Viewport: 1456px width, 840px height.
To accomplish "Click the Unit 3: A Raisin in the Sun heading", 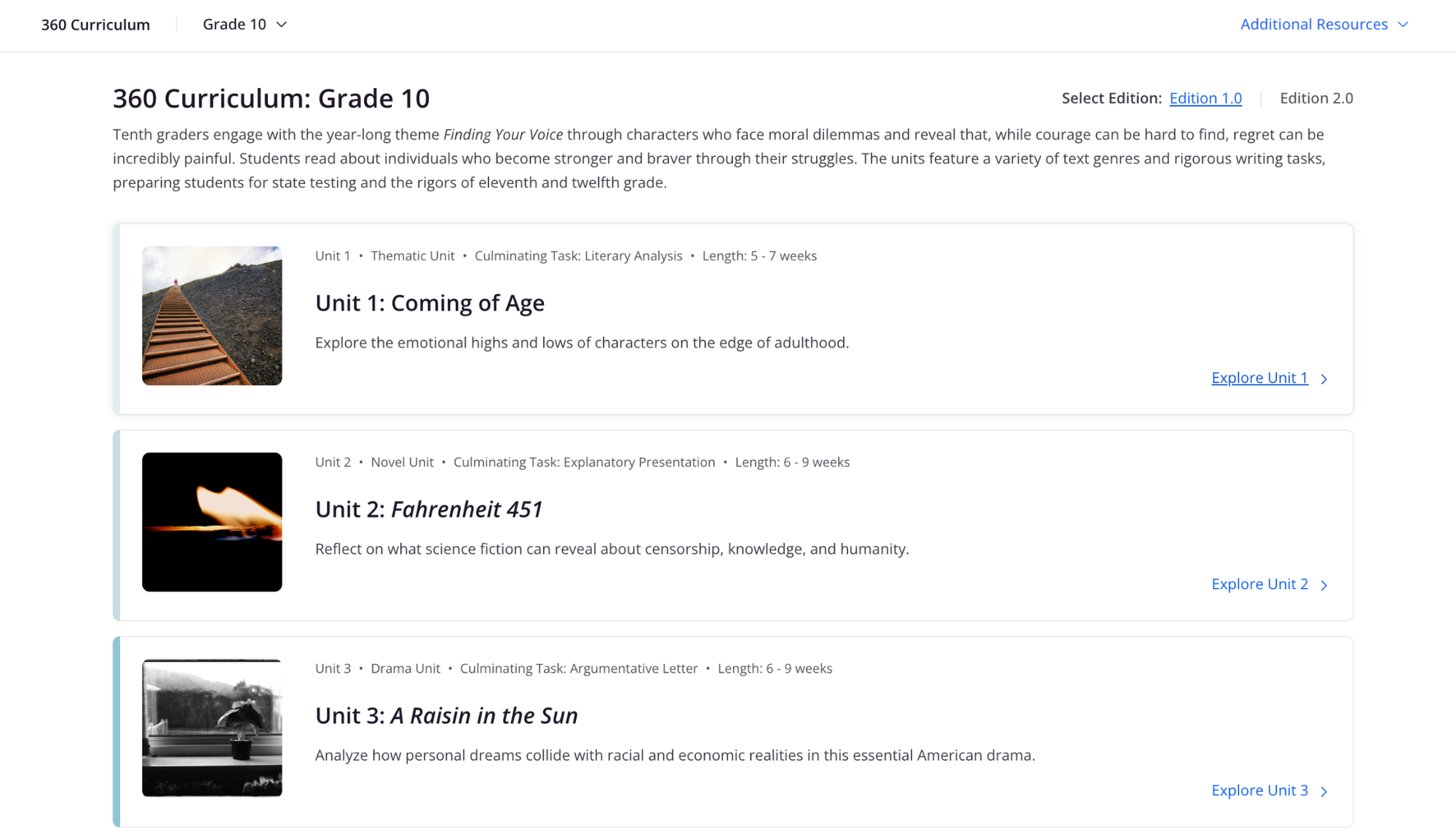I will 446,716.
